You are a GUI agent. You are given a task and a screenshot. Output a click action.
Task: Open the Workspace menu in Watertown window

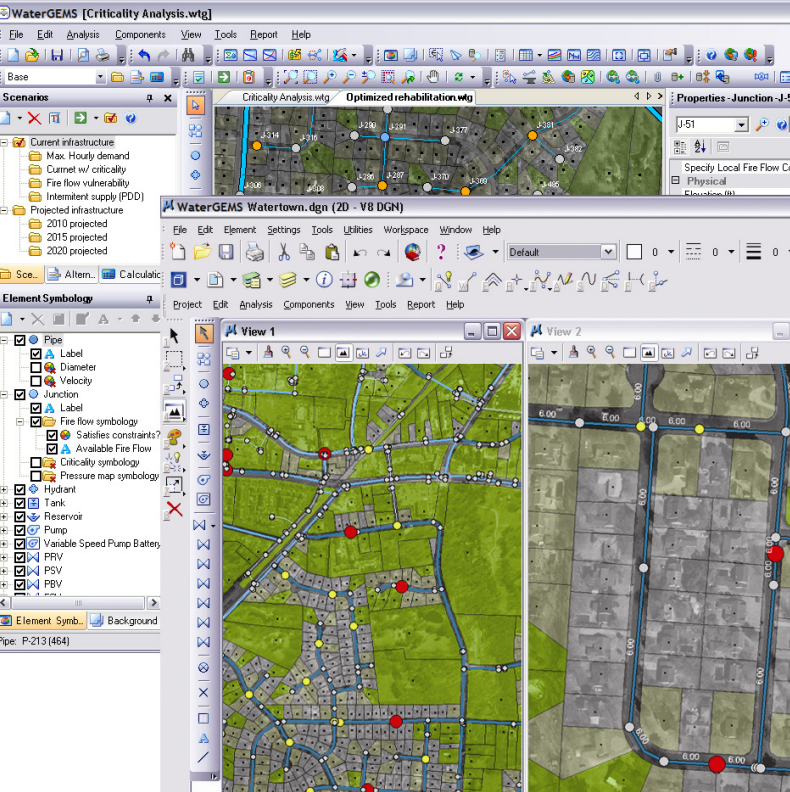406,230
